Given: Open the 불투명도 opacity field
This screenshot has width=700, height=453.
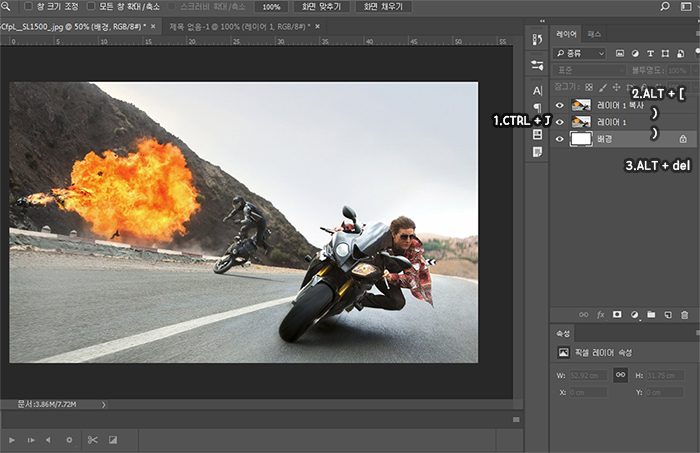Looking at the screenshot, I should (x=679, y=70).
